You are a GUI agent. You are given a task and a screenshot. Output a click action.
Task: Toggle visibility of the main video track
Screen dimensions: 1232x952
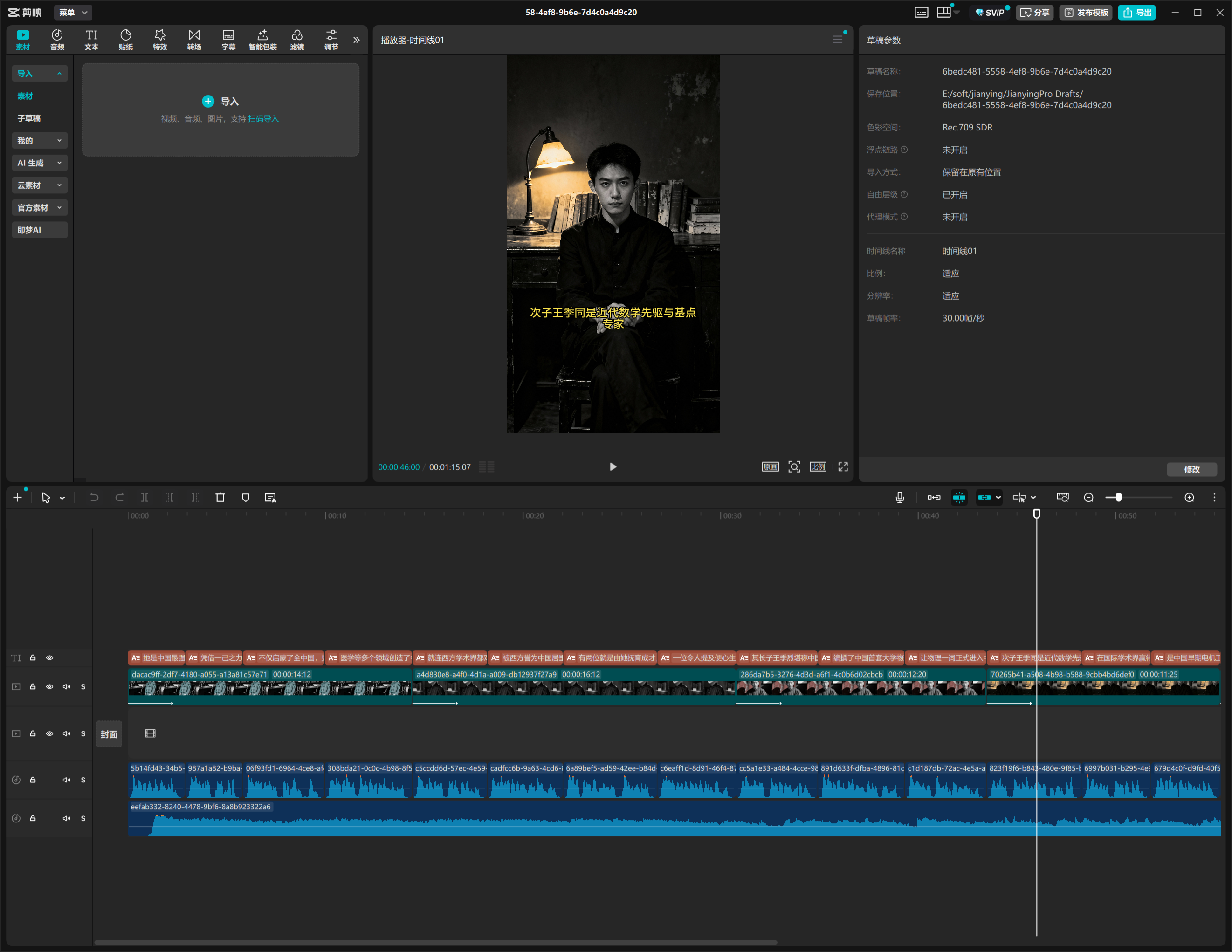49,686
